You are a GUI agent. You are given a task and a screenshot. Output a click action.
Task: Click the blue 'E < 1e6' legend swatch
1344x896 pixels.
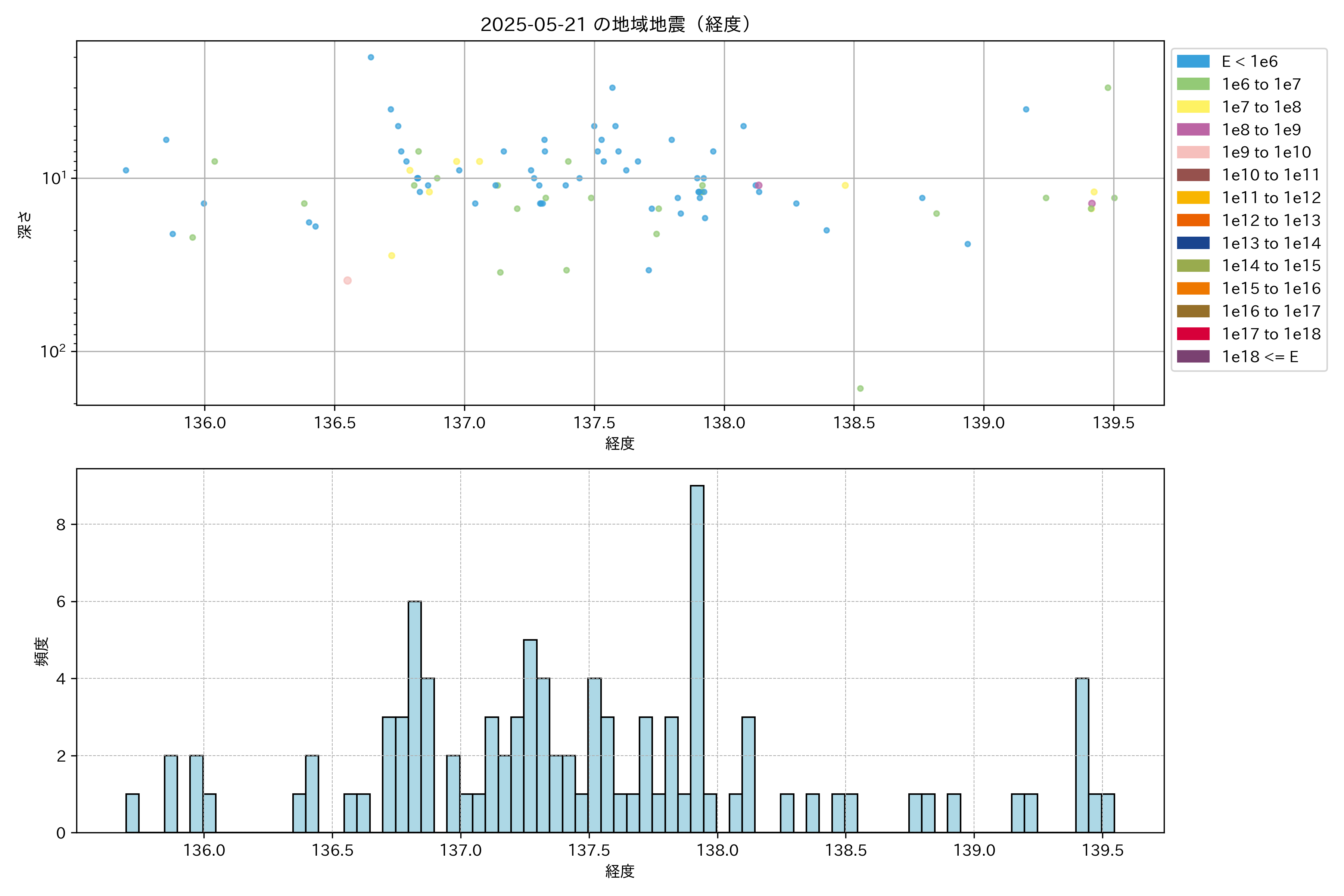pyautogui.click(x=1192, y=61)
